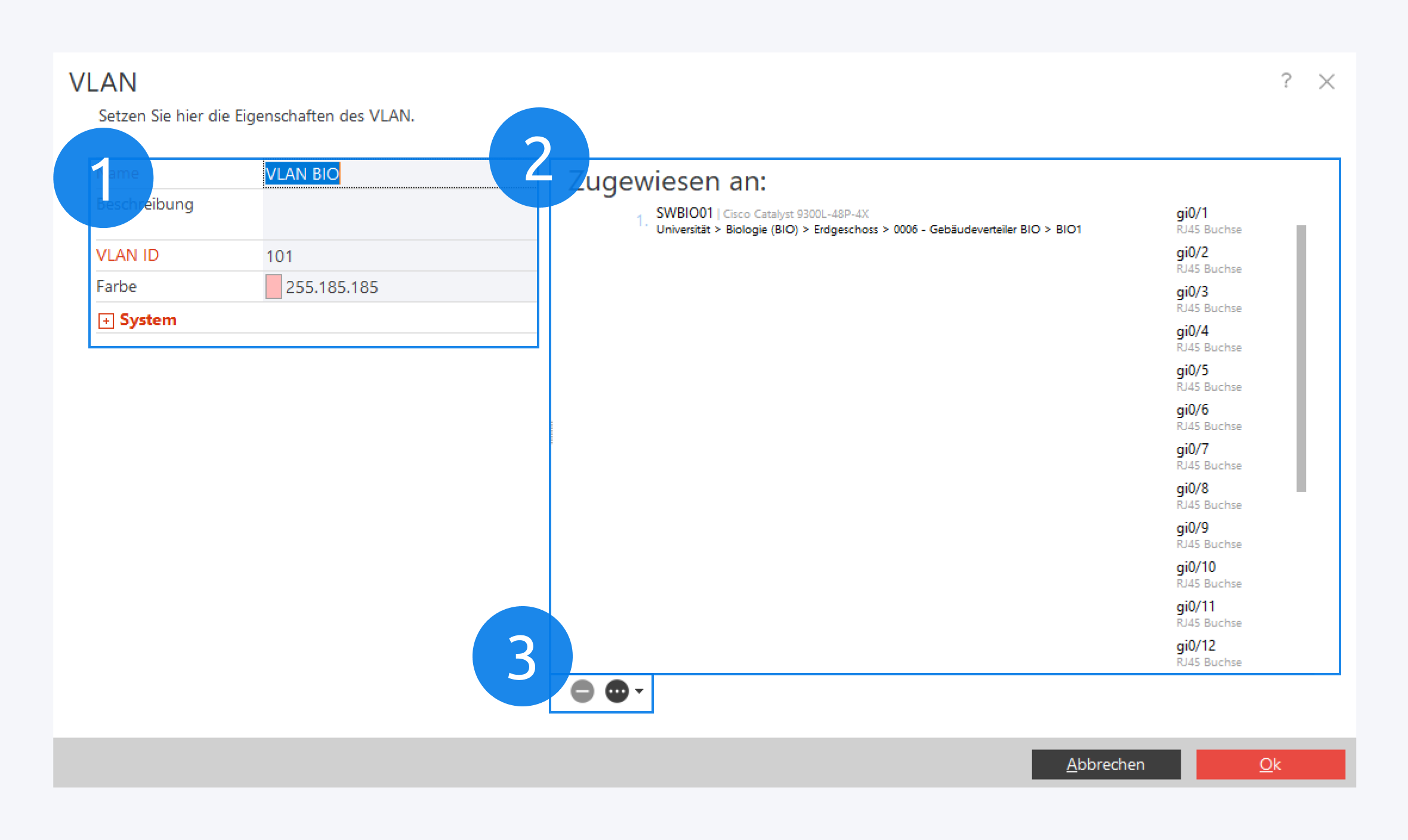The width and height of the screenshot is (1408, 840).
Task: Expand the System property group
Action: [106, 321]
